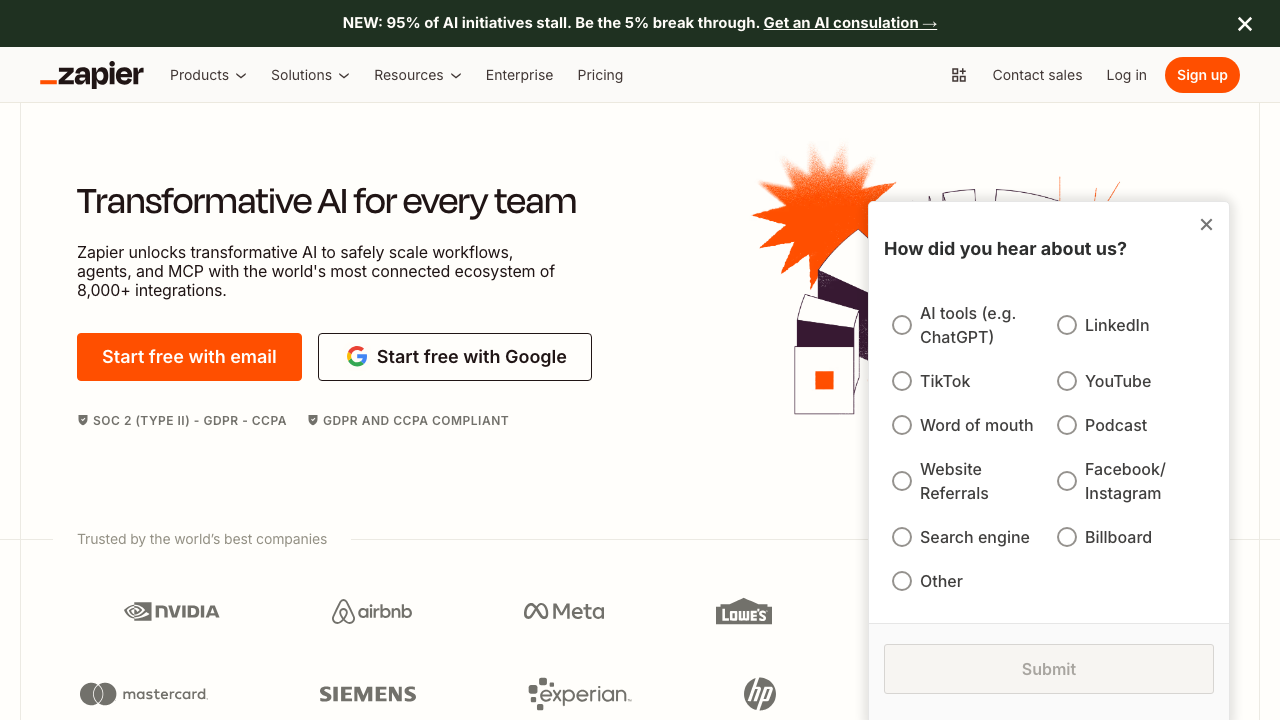Go to the Pricing page
Image resolution: width=1280 pixels, height=720 pixels.
click(x=599, y=74)
